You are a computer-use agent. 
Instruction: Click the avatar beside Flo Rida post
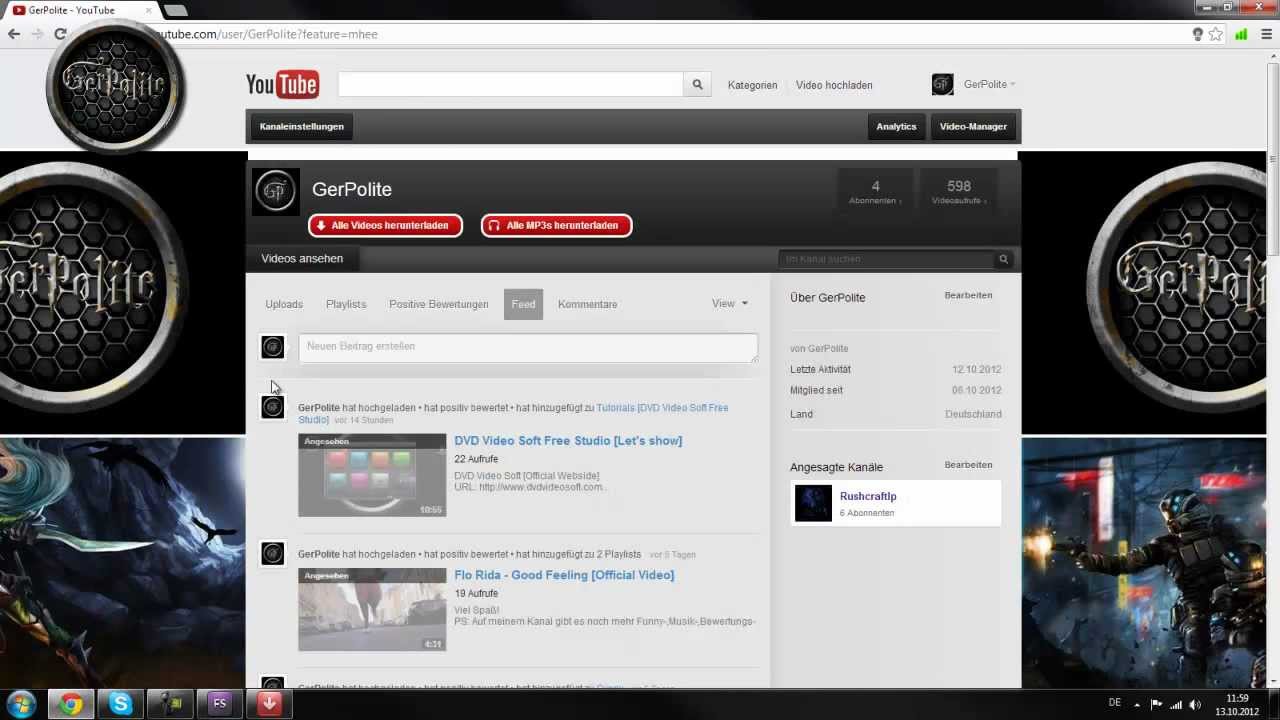[x=272, y=553]
